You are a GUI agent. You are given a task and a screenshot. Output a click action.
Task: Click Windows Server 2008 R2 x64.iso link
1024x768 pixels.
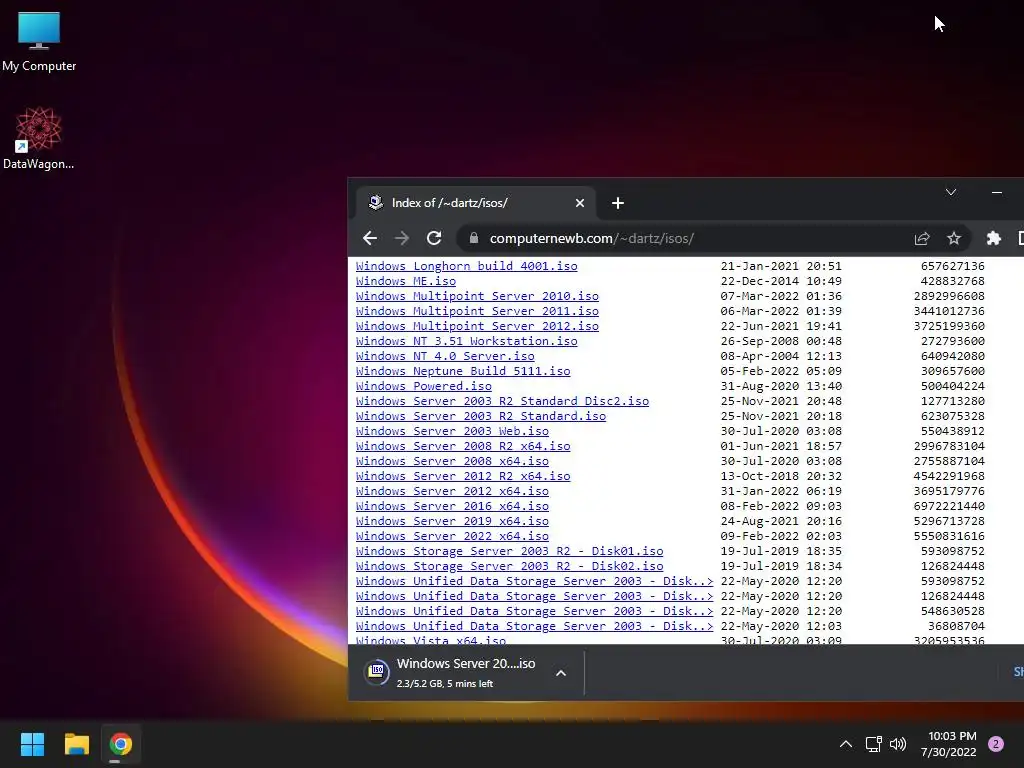463,446
